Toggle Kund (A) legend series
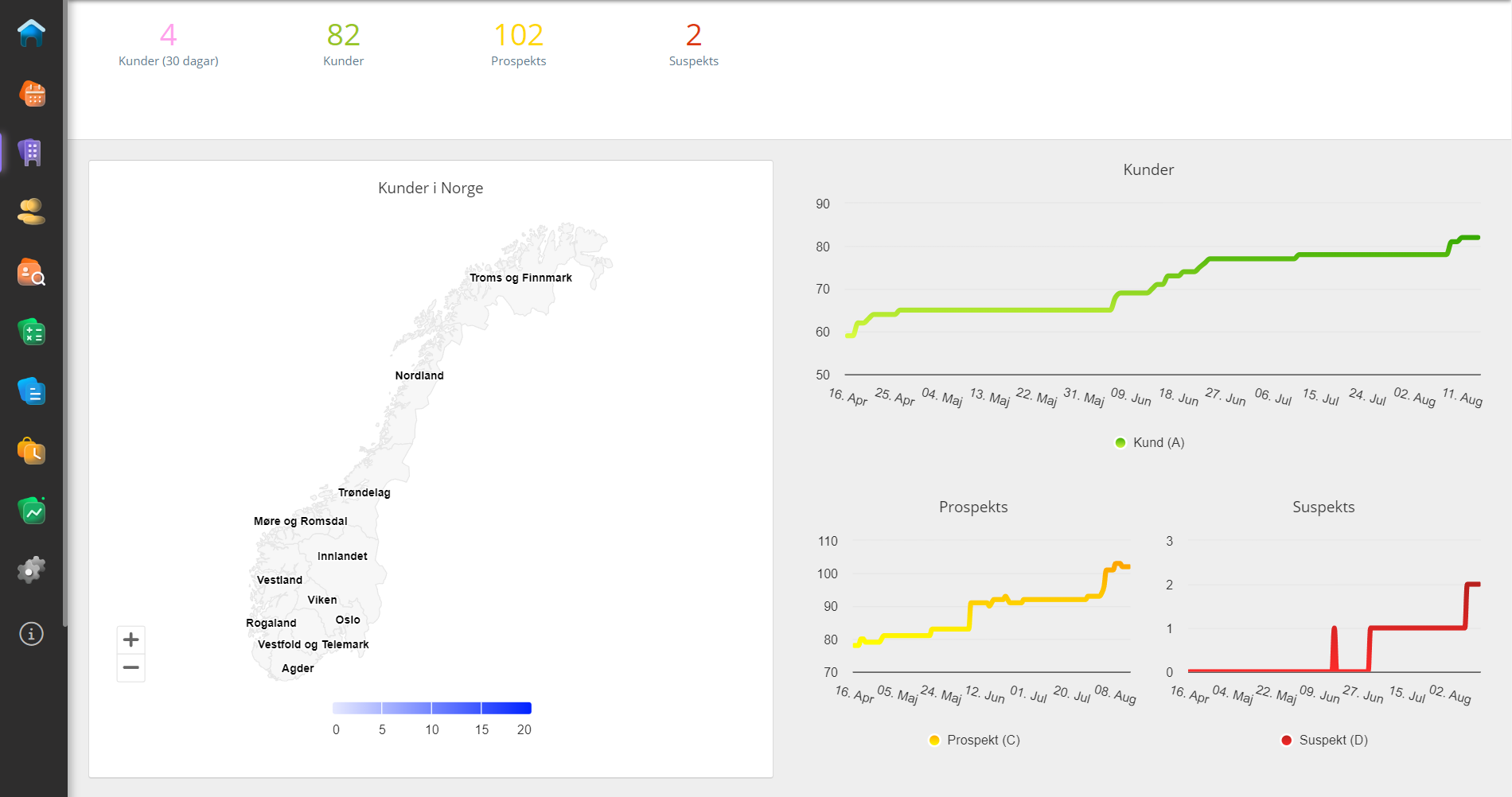The height and width of the screenshot is (797, 1512). click(1149, 443)
